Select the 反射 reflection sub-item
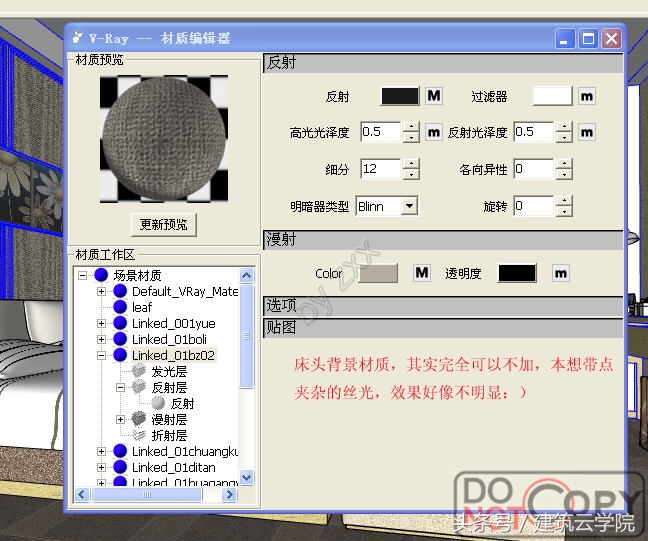Screen dimensions: 648x541 pyautogui.click(x=182, y=403)
